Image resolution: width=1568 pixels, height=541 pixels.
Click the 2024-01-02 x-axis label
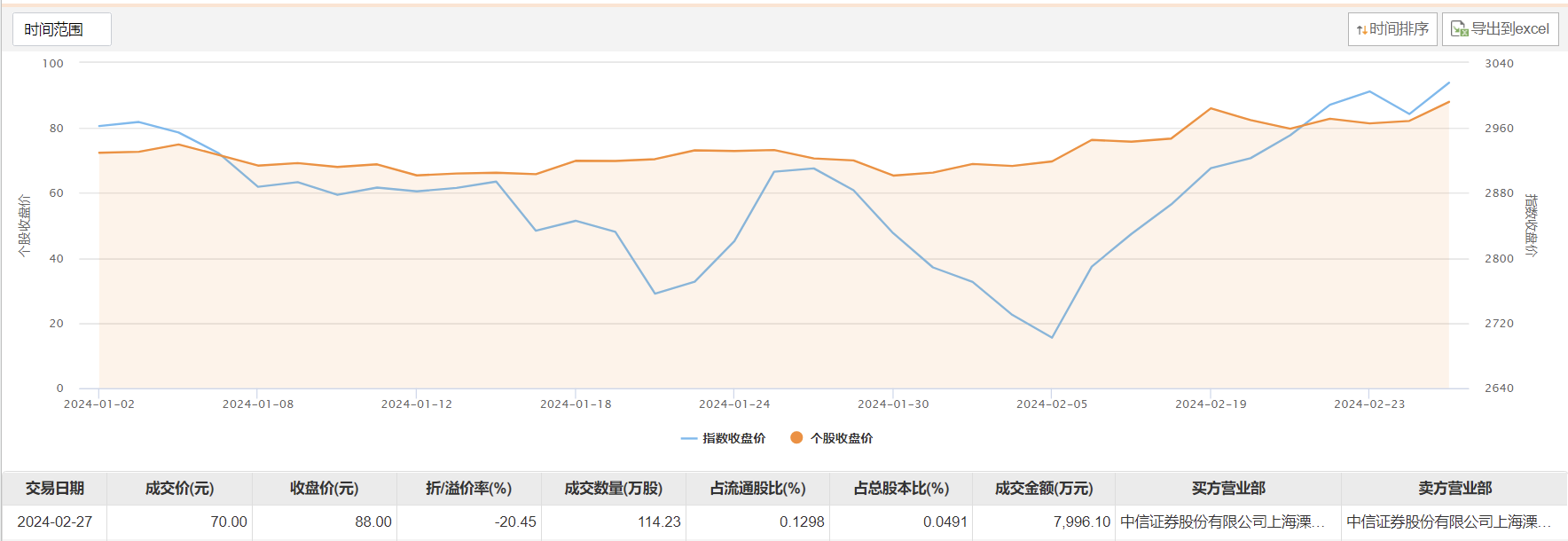99,404
